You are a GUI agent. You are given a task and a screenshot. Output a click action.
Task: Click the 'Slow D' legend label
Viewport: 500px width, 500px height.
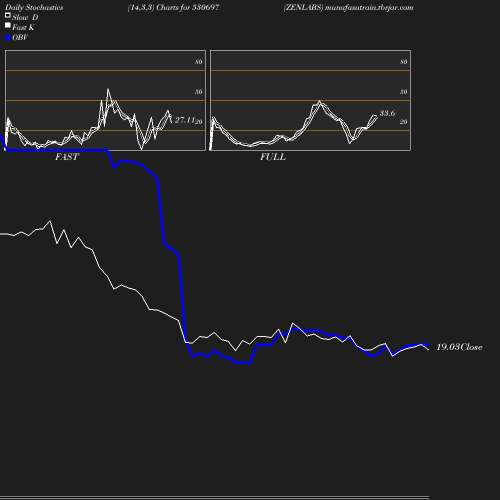click(25, 17)
